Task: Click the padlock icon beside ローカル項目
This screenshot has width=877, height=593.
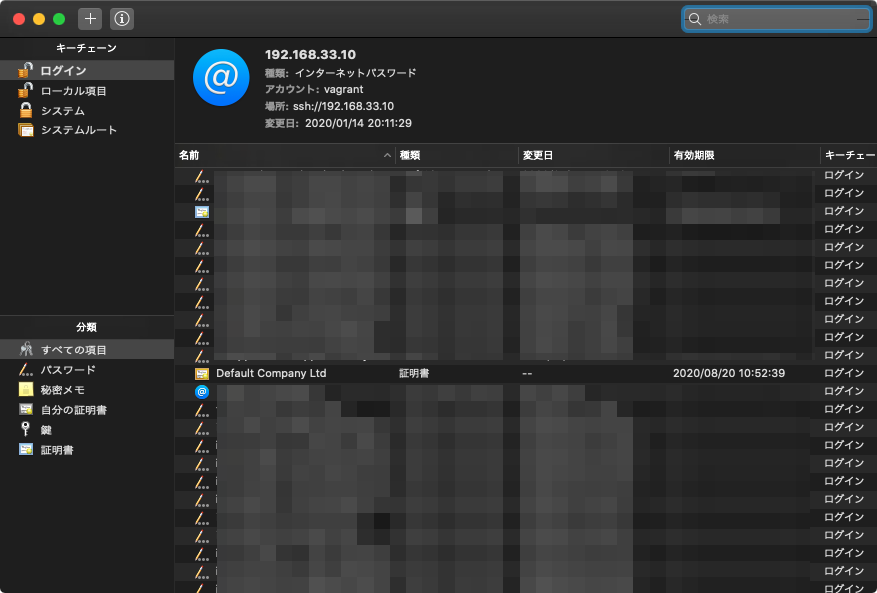Action: 25,90
